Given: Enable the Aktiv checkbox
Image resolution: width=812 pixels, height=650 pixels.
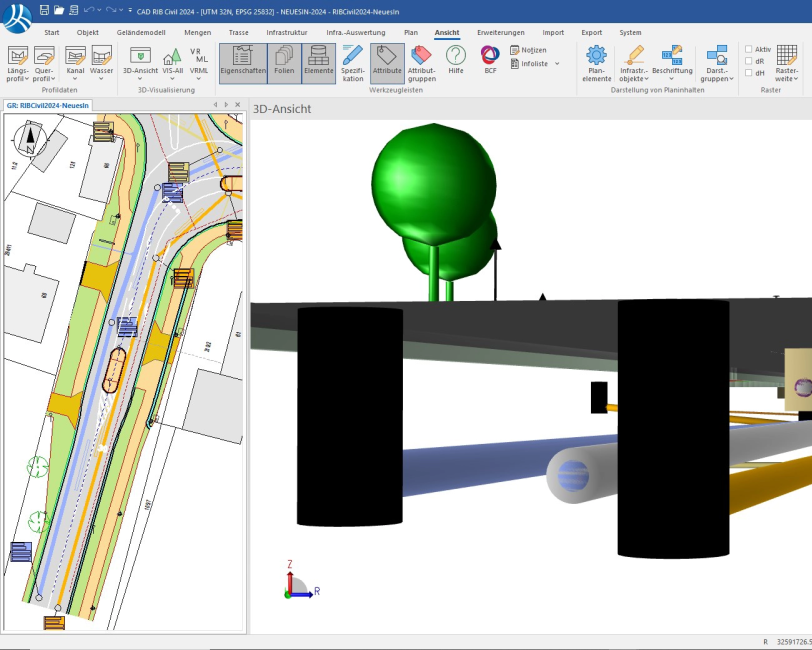Looking at the screenshot, I should pos(748,49).
